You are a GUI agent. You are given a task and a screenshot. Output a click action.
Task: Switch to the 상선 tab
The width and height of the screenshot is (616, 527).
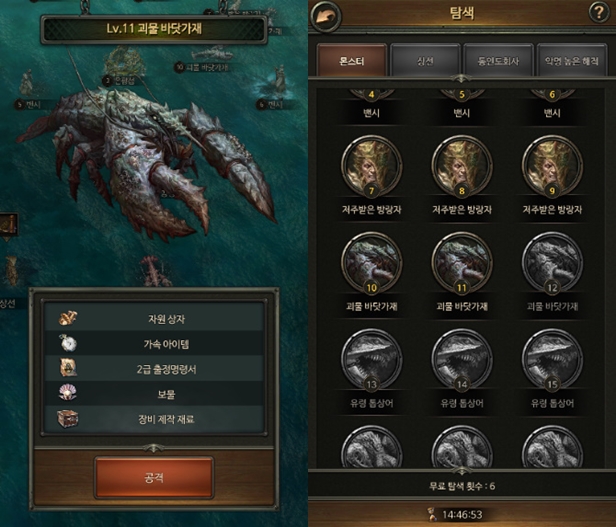pyautogui.click(x=425, y=60)
